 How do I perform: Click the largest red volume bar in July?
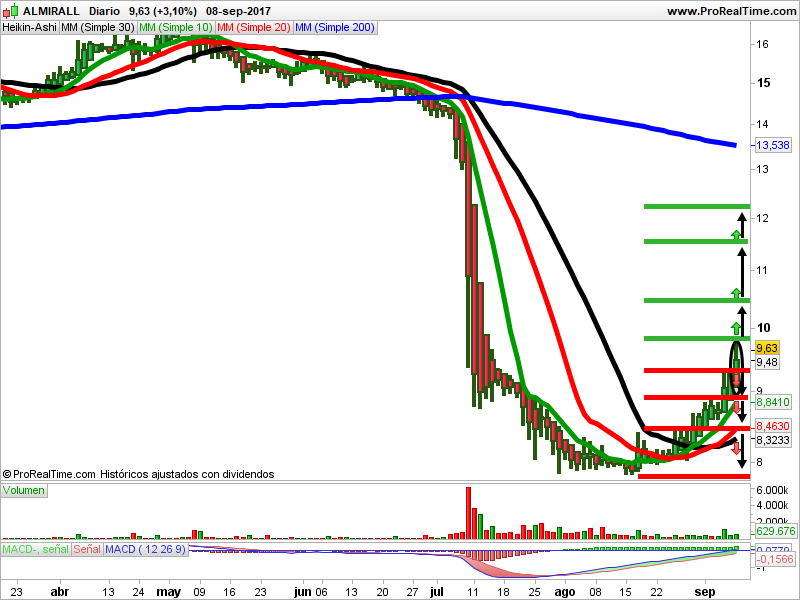coord(468,513)
